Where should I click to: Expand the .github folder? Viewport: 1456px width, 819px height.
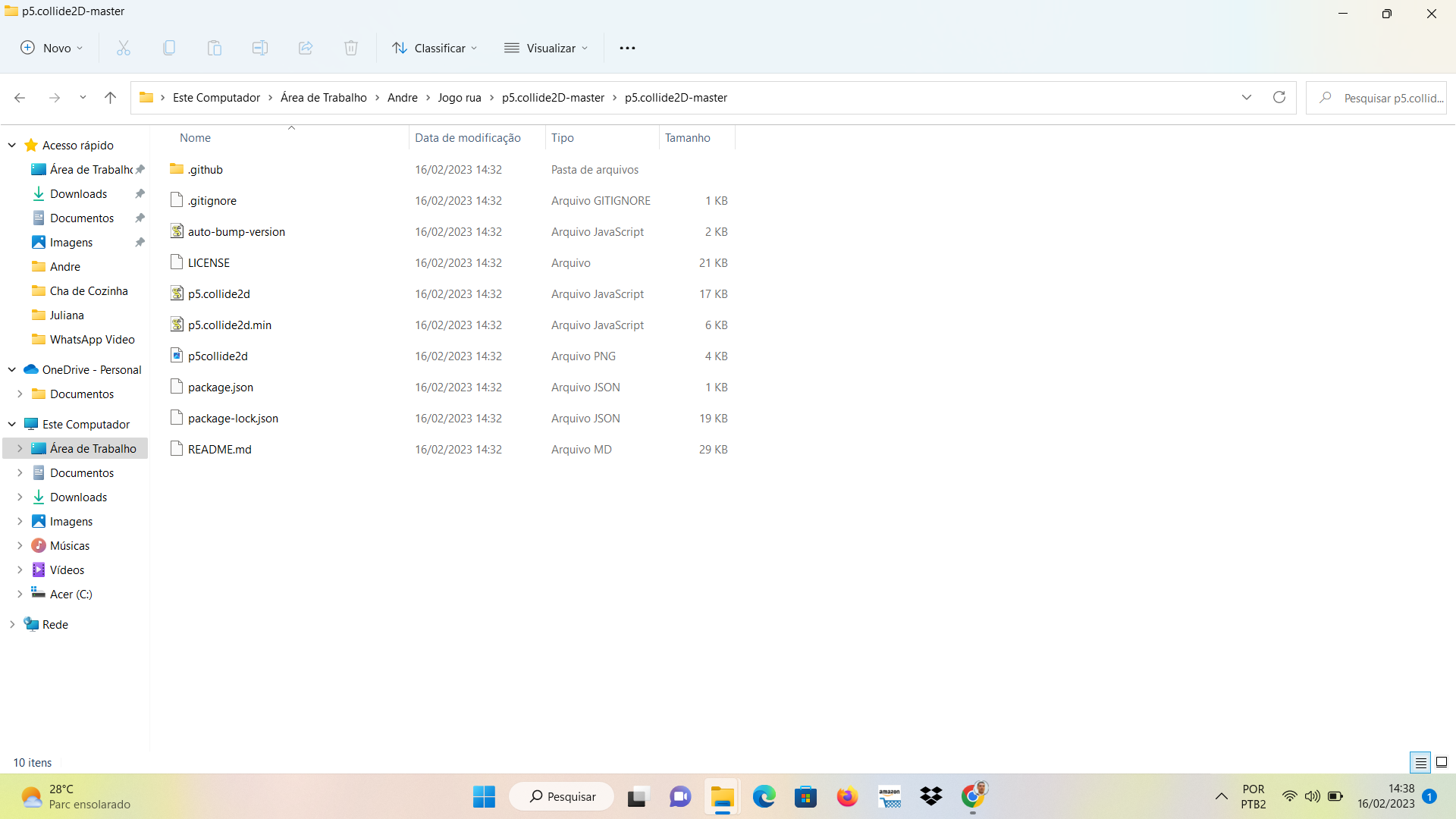205,169
